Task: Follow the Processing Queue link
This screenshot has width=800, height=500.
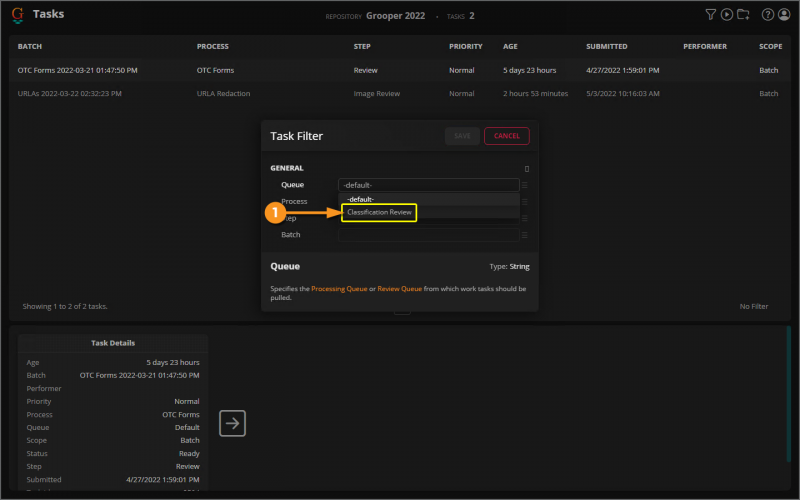Action: [x=340, y=288]
